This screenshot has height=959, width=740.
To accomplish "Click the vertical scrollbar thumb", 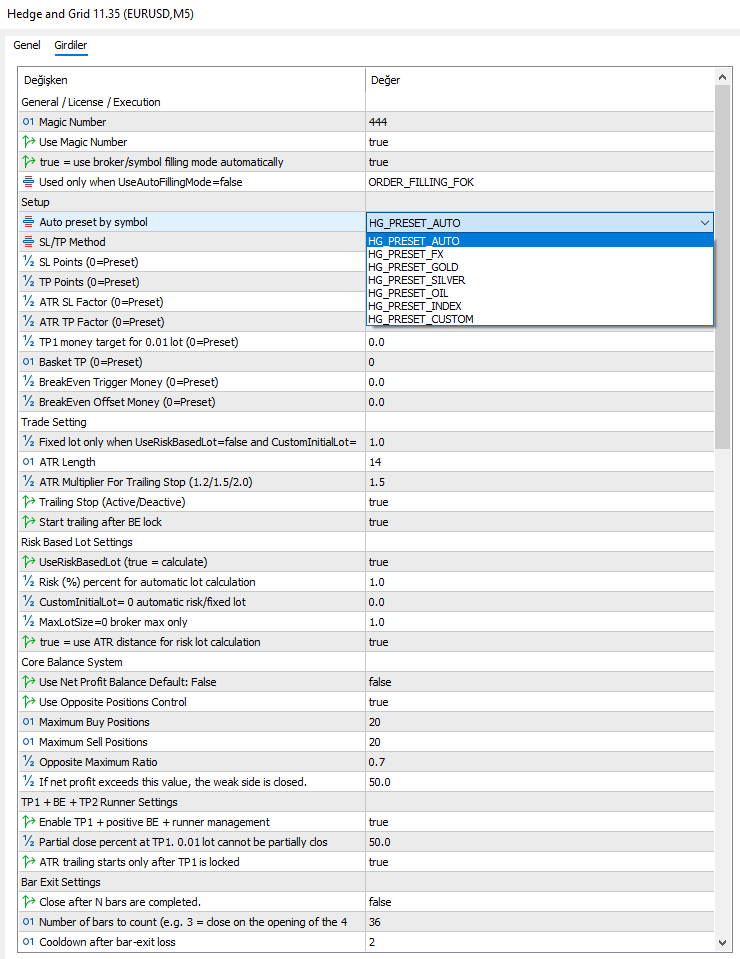I will (722, 267).
